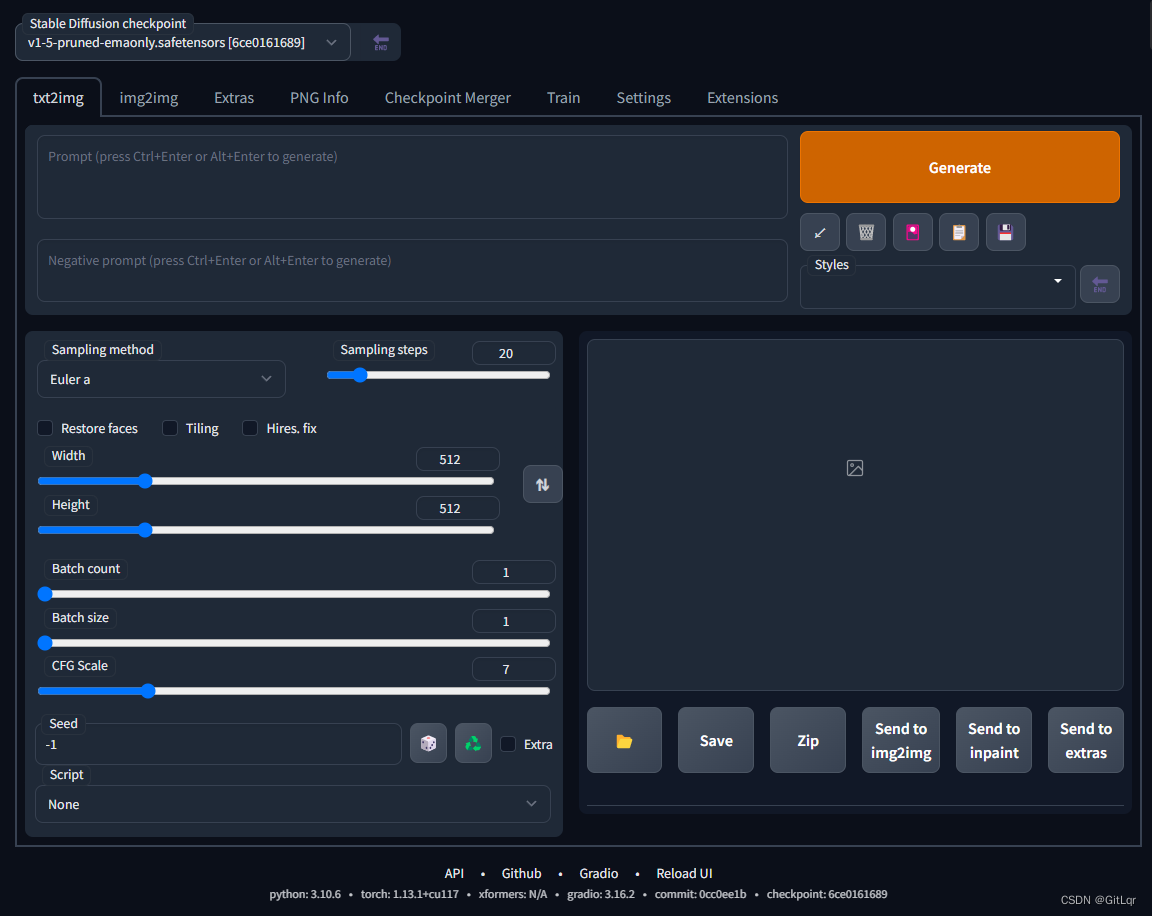Open the Train tab
The width and height of the screenshot is (1152, 916).
coord(564,98)
